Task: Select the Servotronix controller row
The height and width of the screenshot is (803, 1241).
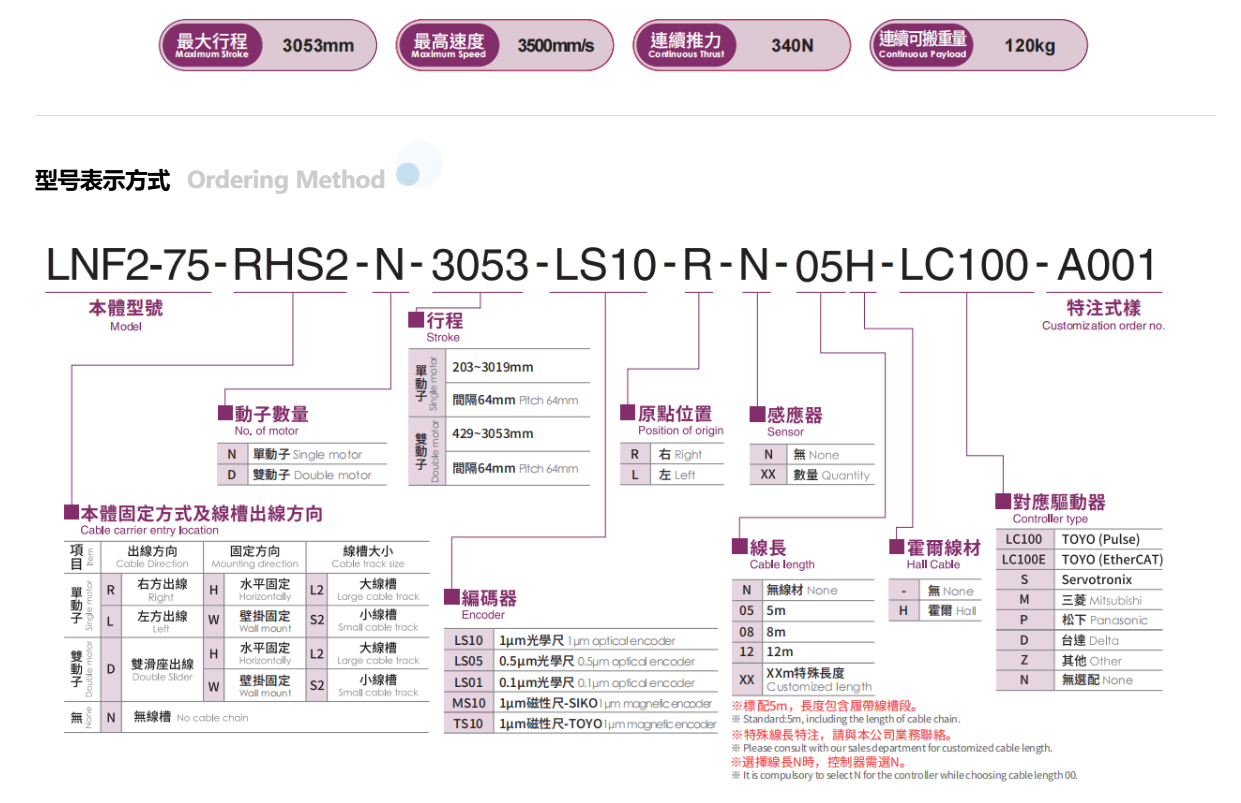Action: coord(1080,580)
